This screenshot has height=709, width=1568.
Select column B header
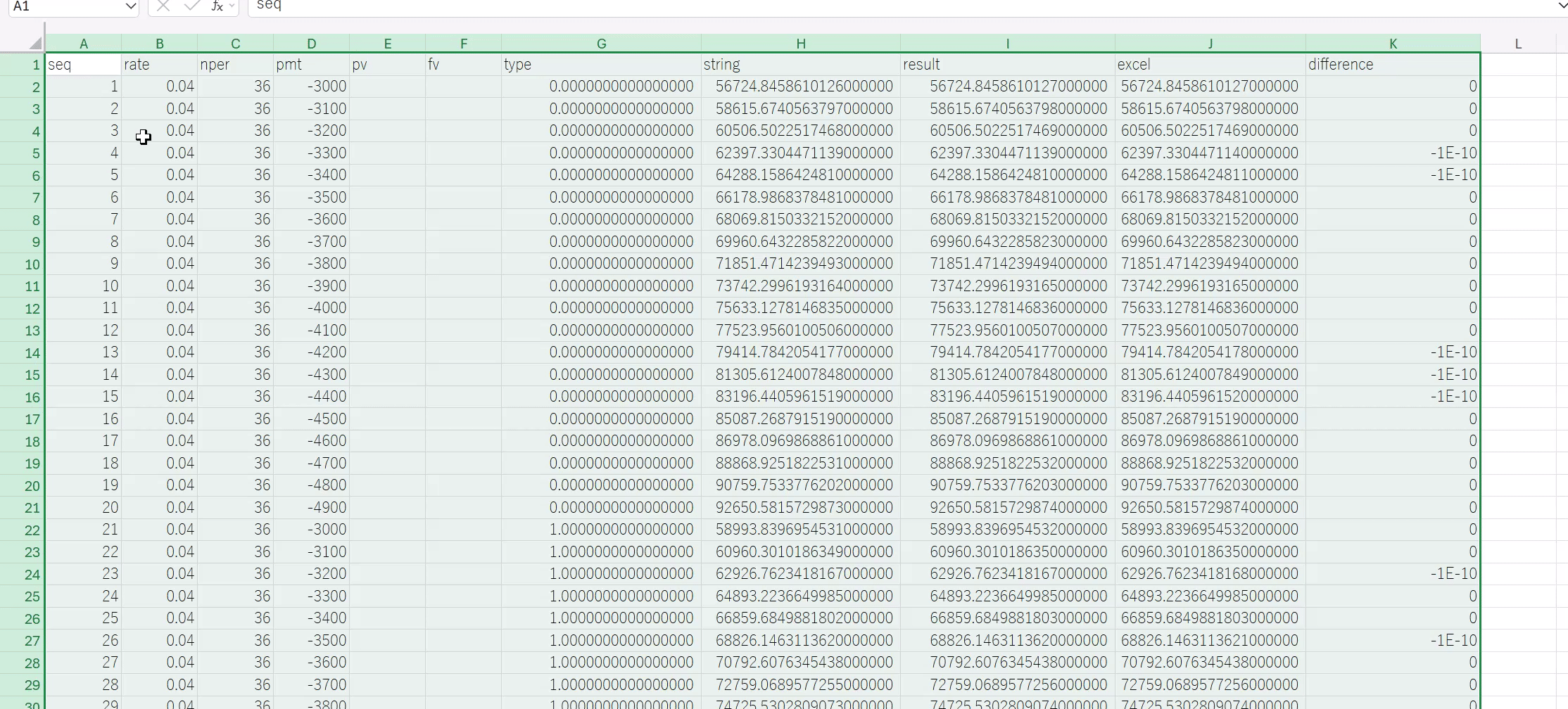[160, 44]
